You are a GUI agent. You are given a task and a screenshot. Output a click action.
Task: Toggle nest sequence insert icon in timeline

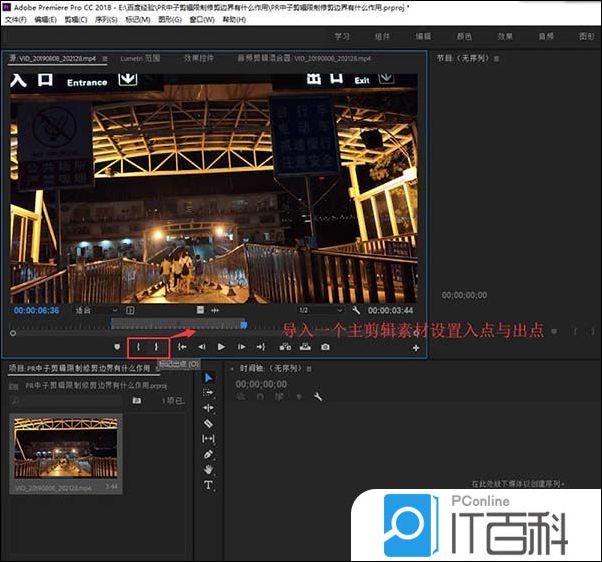(241, 397)
